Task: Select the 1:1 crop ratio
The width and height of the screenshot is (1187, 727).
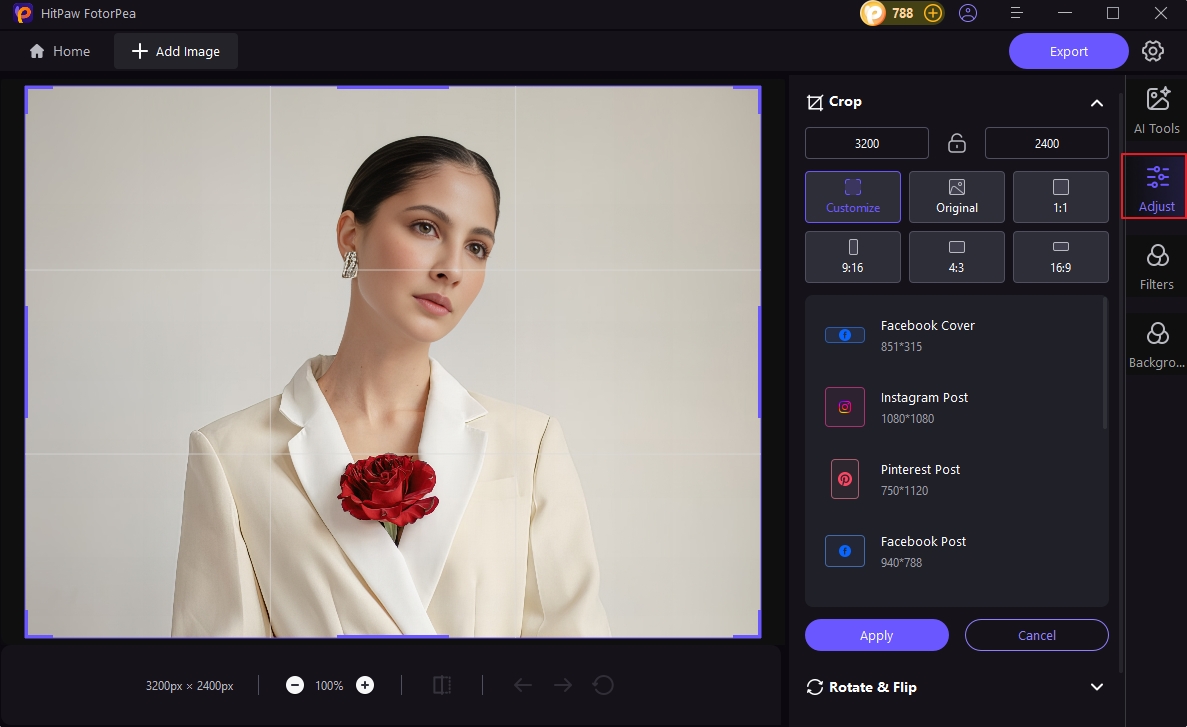Action: (1061, 197)
